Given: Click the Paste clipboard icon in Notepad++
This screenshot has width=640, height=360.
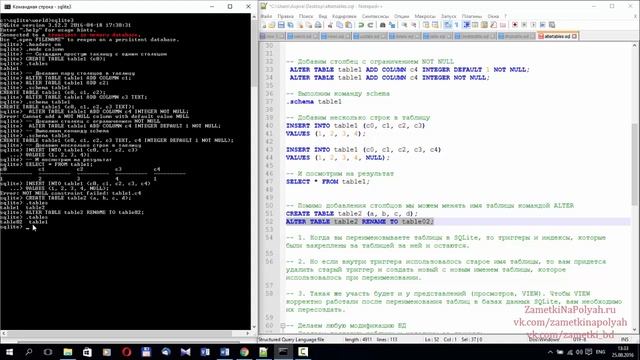Looking at the screenshot, I should [349, 25].
